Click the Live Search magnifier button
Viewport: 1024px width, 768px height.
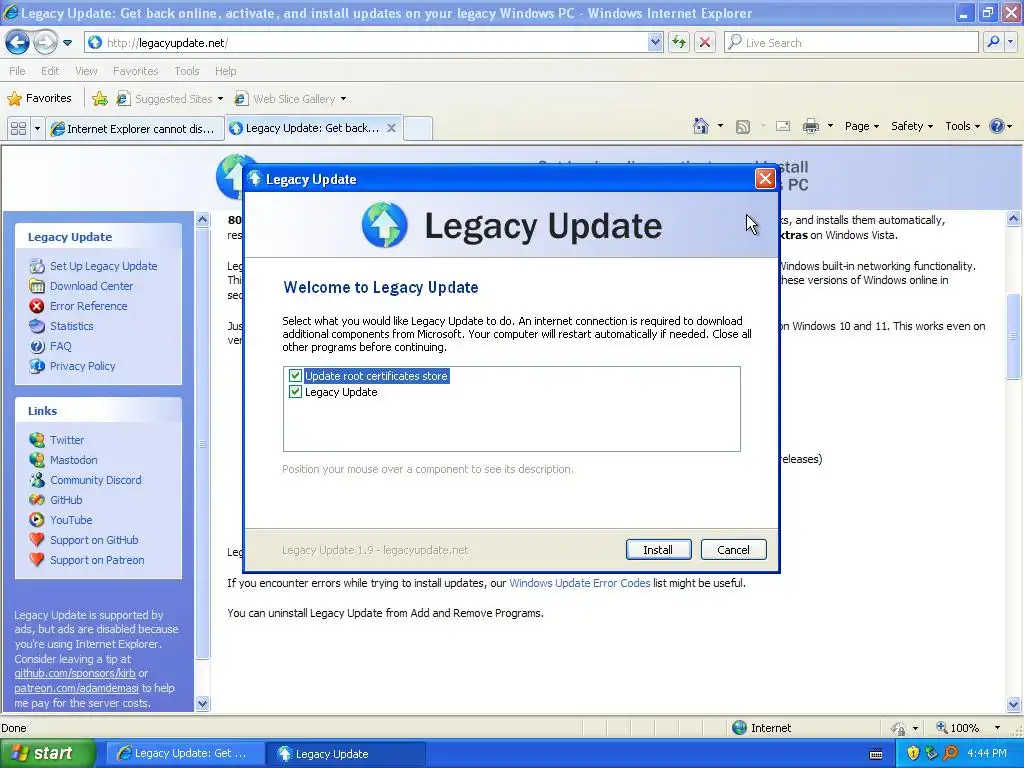pos(993,42)
